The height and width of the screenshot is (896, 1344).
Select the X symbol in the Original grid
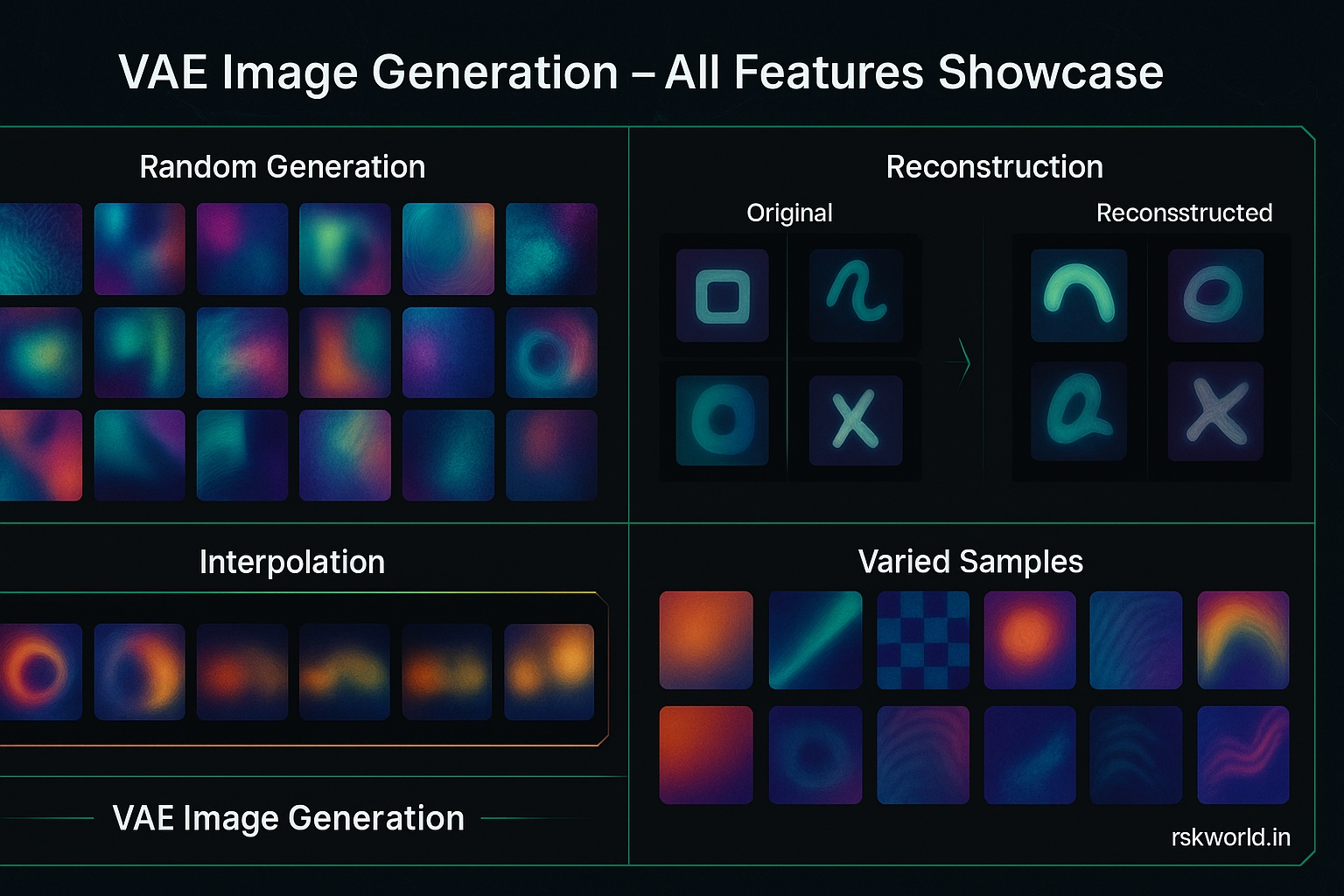tap(856, 420)
